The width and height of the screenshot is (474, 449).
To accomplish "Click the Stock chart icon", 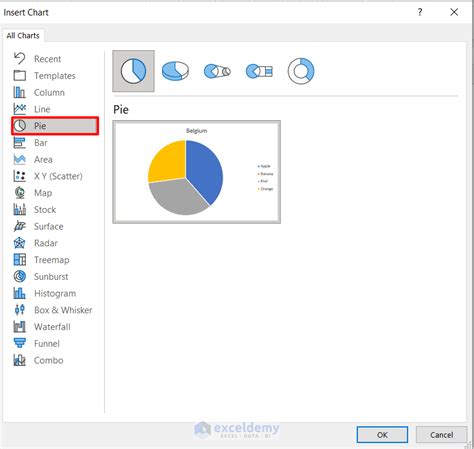I will [20, 209].
